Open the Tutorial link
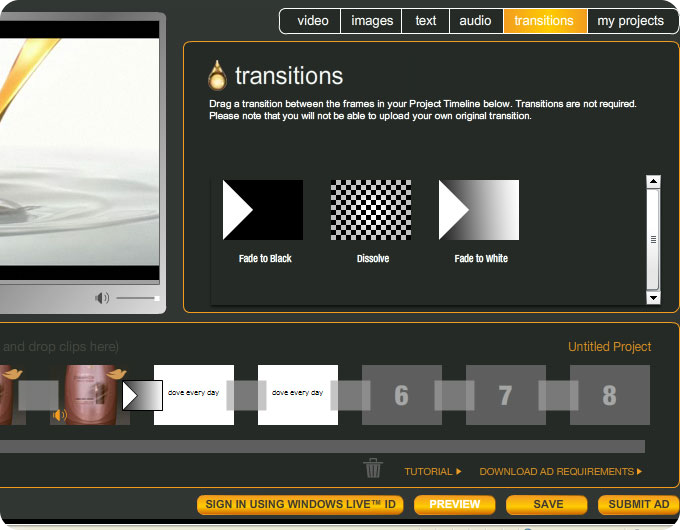Screen dimensions: 680x530 [432, 471]
